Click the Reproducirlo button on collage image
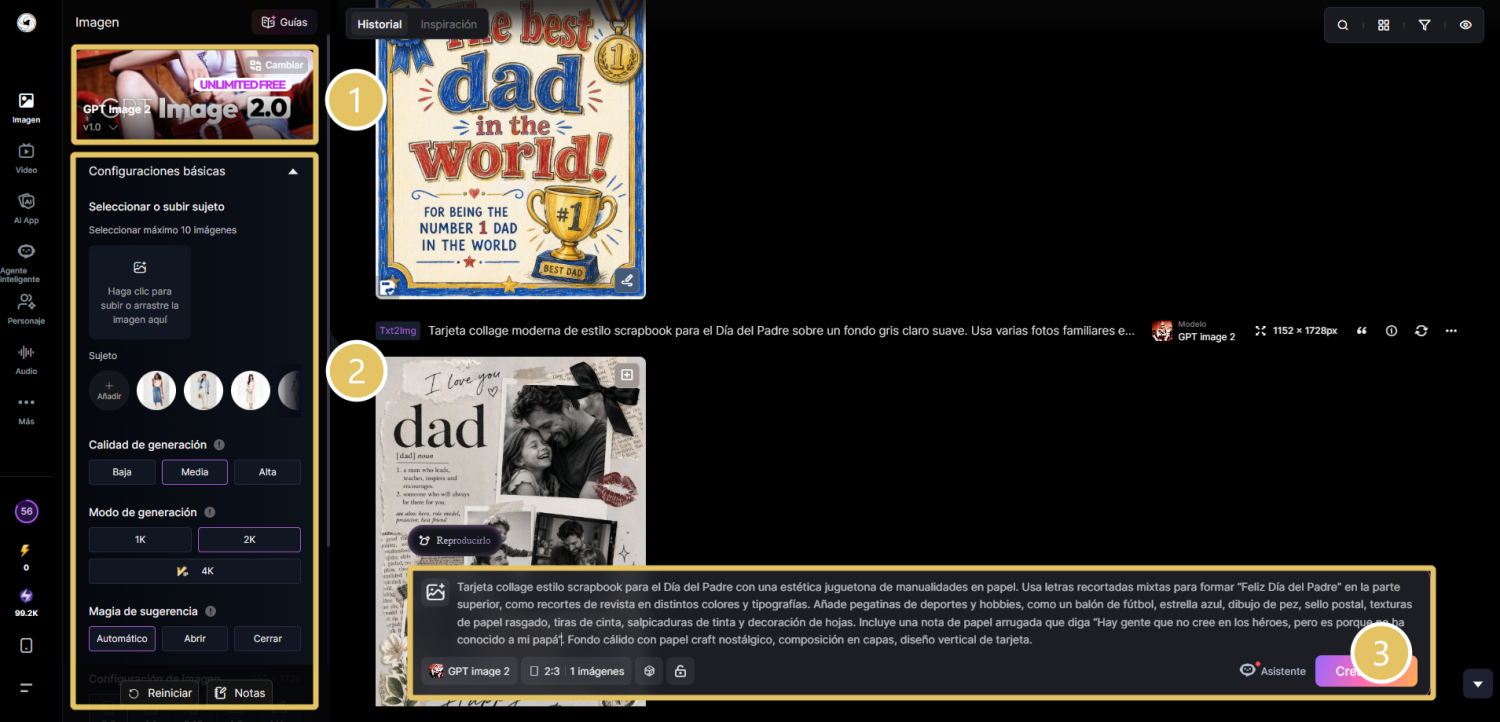 456,540
